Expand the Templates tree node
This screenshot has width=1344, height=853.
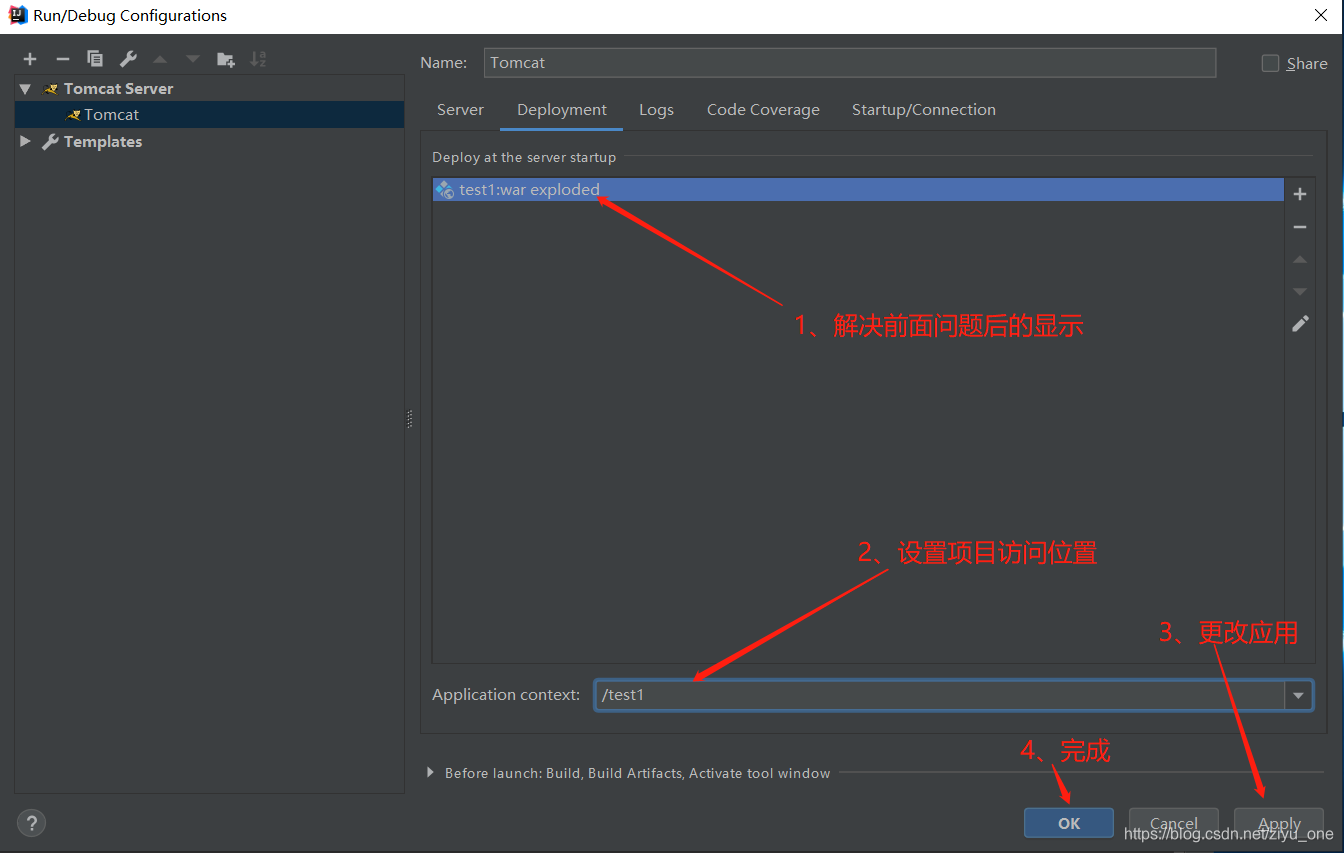[25, 142]
